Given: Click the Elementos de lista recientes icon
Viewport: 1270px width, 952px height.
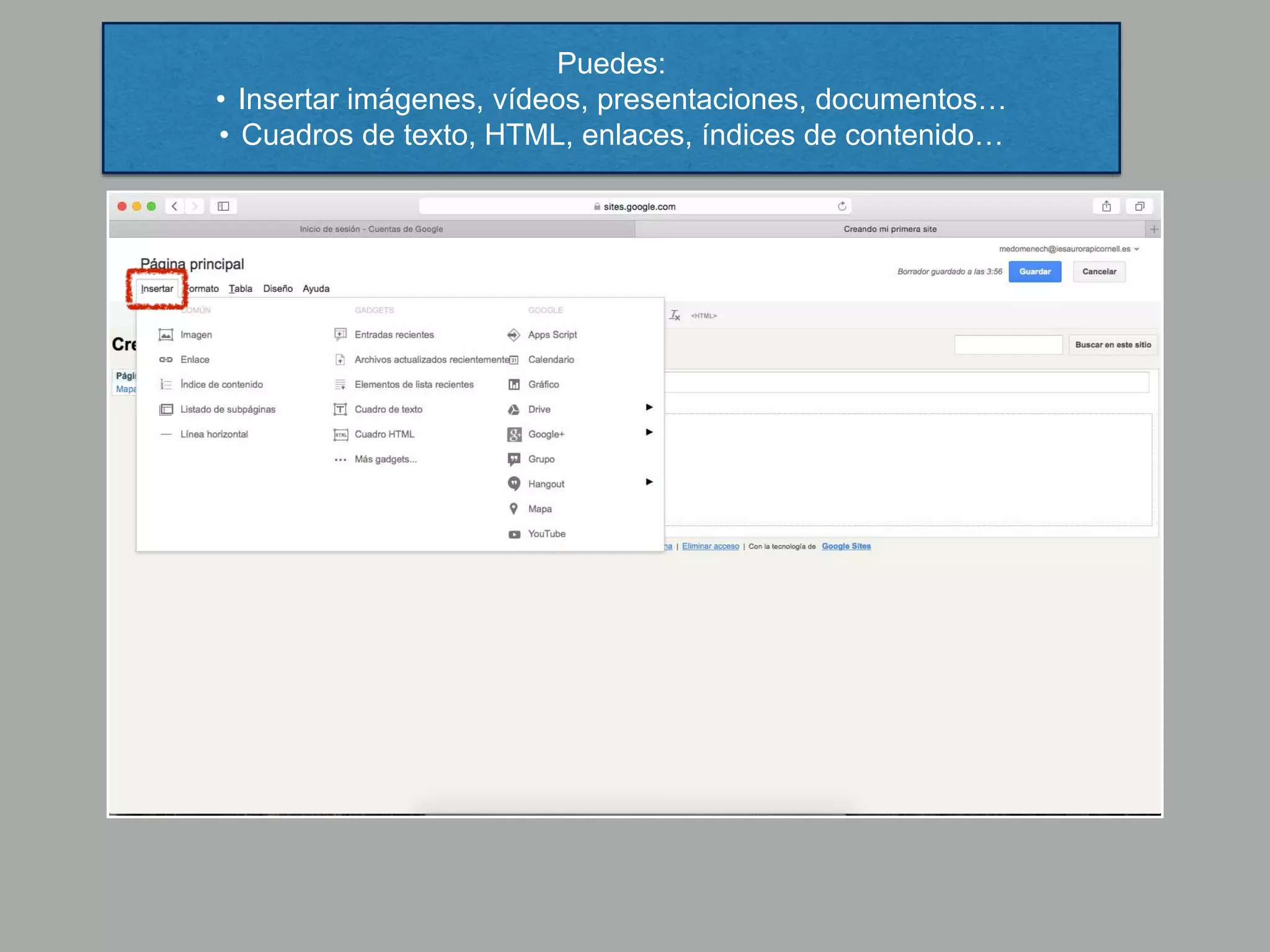Looking at the screenshot, I should (340, 384).
